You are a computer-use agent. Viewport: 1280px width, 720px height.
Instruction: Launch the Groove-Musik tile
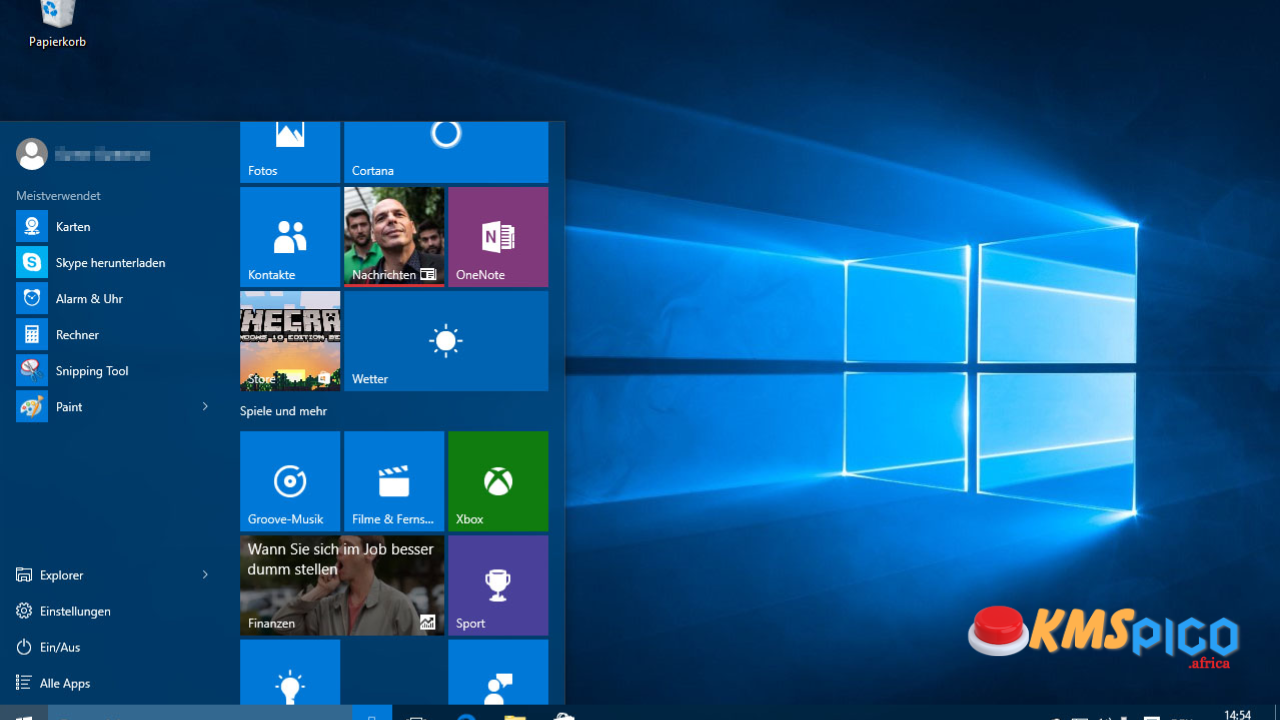[290, 481]
